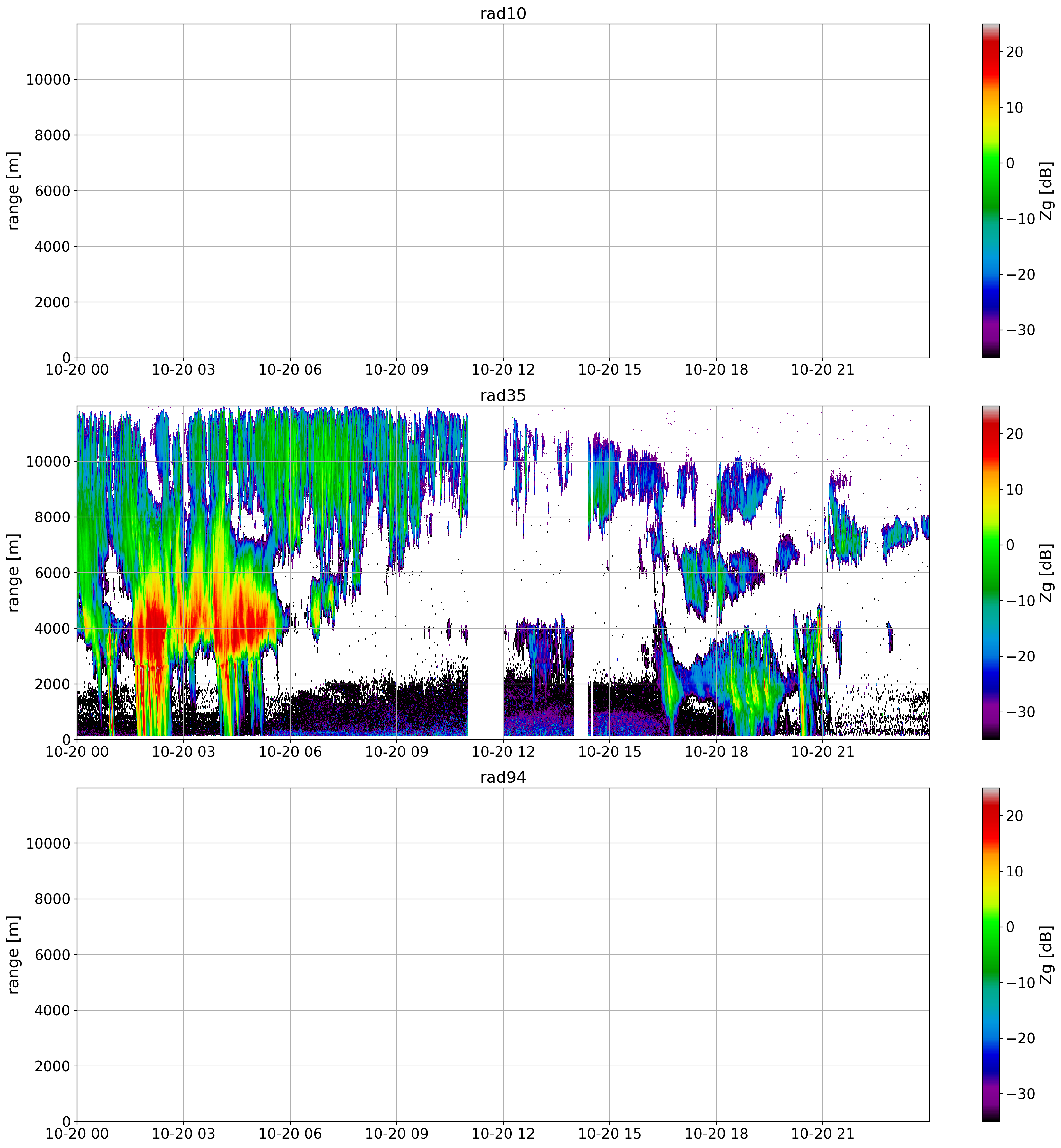Screen dimensions: 1061x1148
Task: Click the rad94 plot title
Action: click(x=503, y=777)
